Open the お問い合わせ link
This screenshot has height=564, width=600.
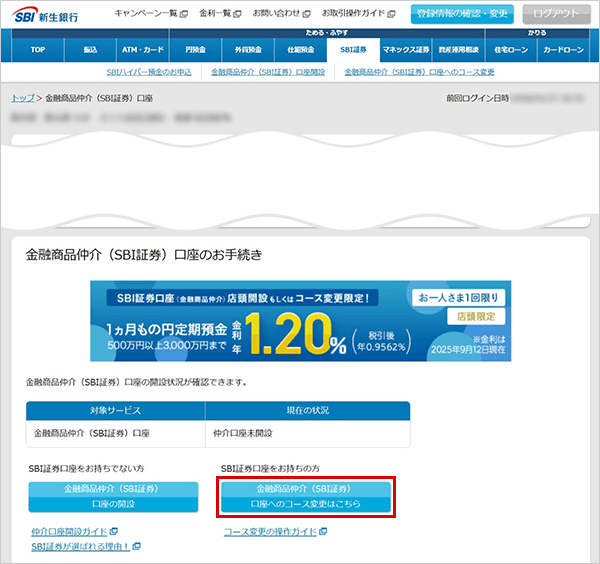[x=276, y=13]
